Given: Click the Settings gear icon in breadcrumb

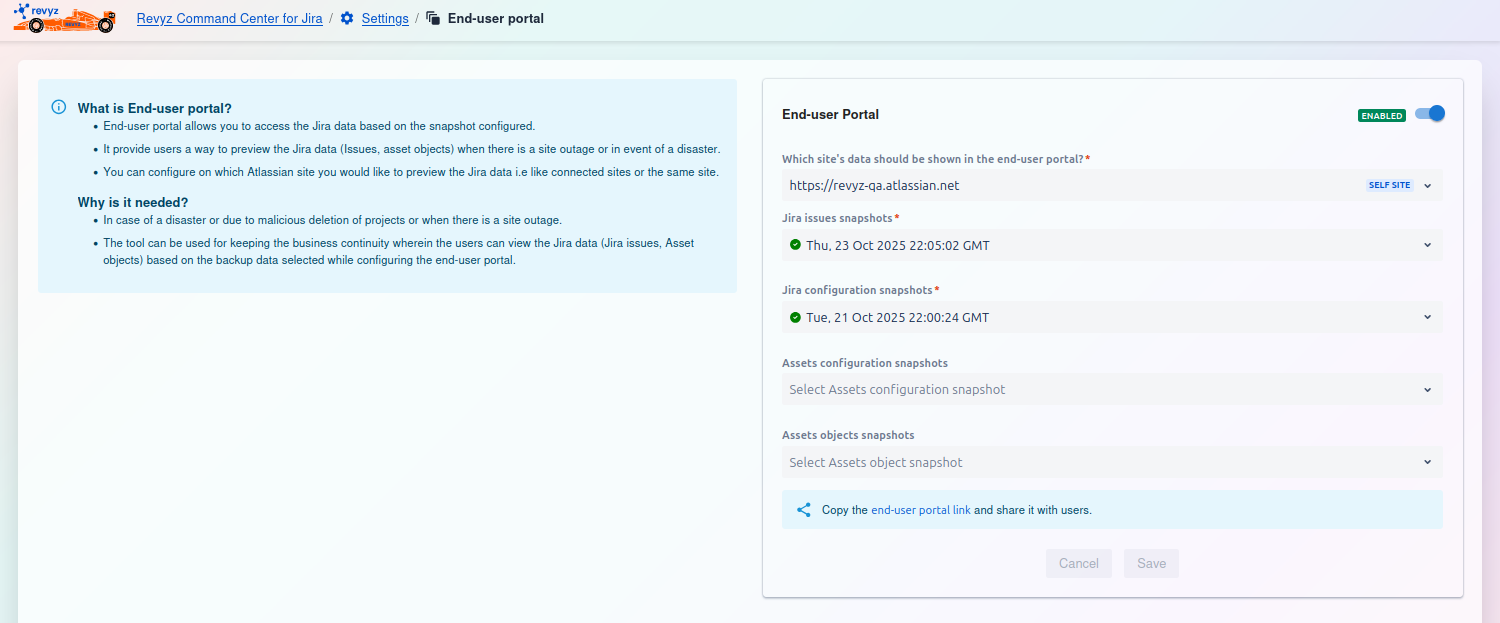Looking at the screenshot, I should [x=347, y=19].
